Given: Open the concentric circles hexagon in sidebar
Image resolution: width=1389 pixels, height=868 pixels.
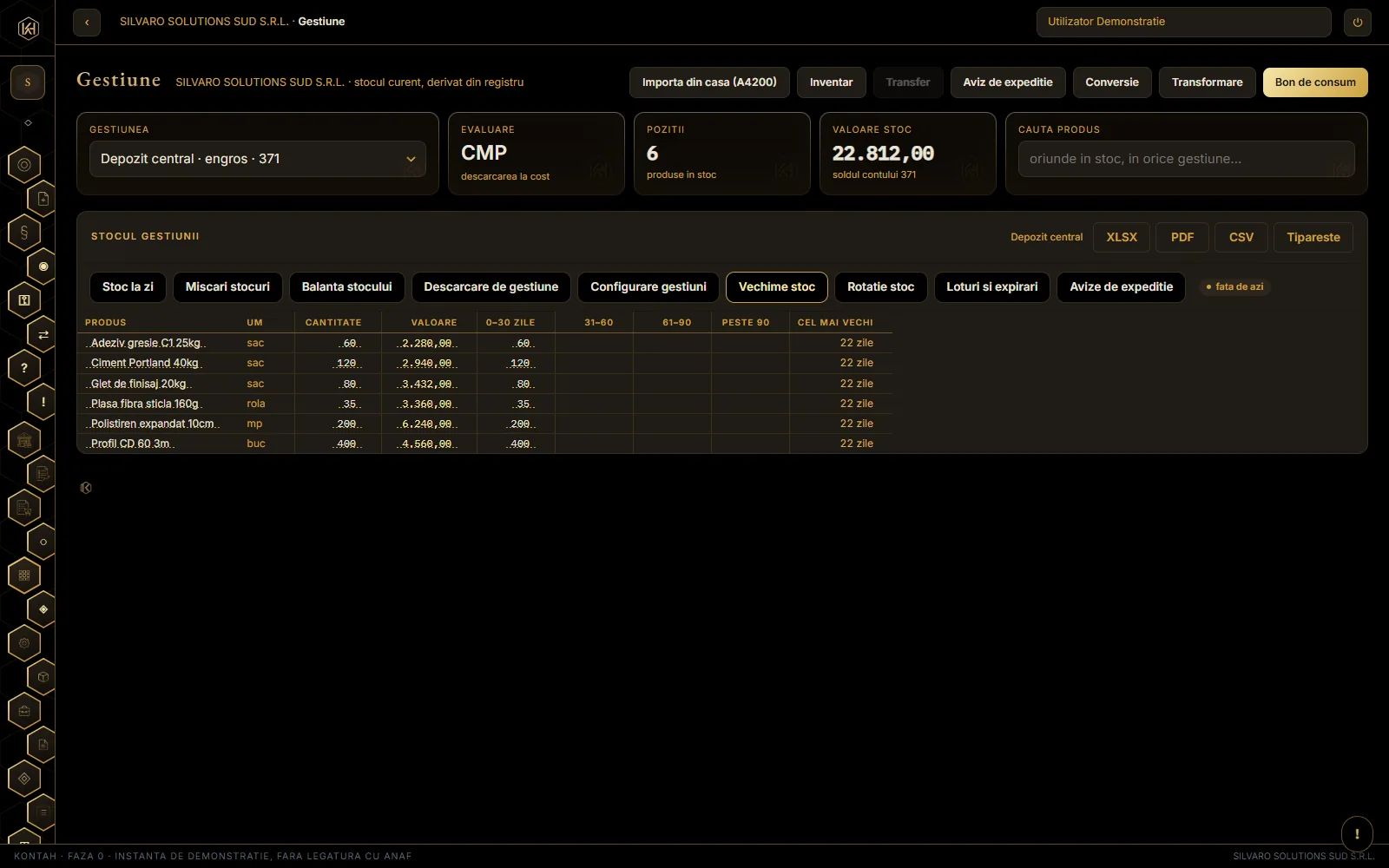Looking at the screenshot, I should (24, 164).
